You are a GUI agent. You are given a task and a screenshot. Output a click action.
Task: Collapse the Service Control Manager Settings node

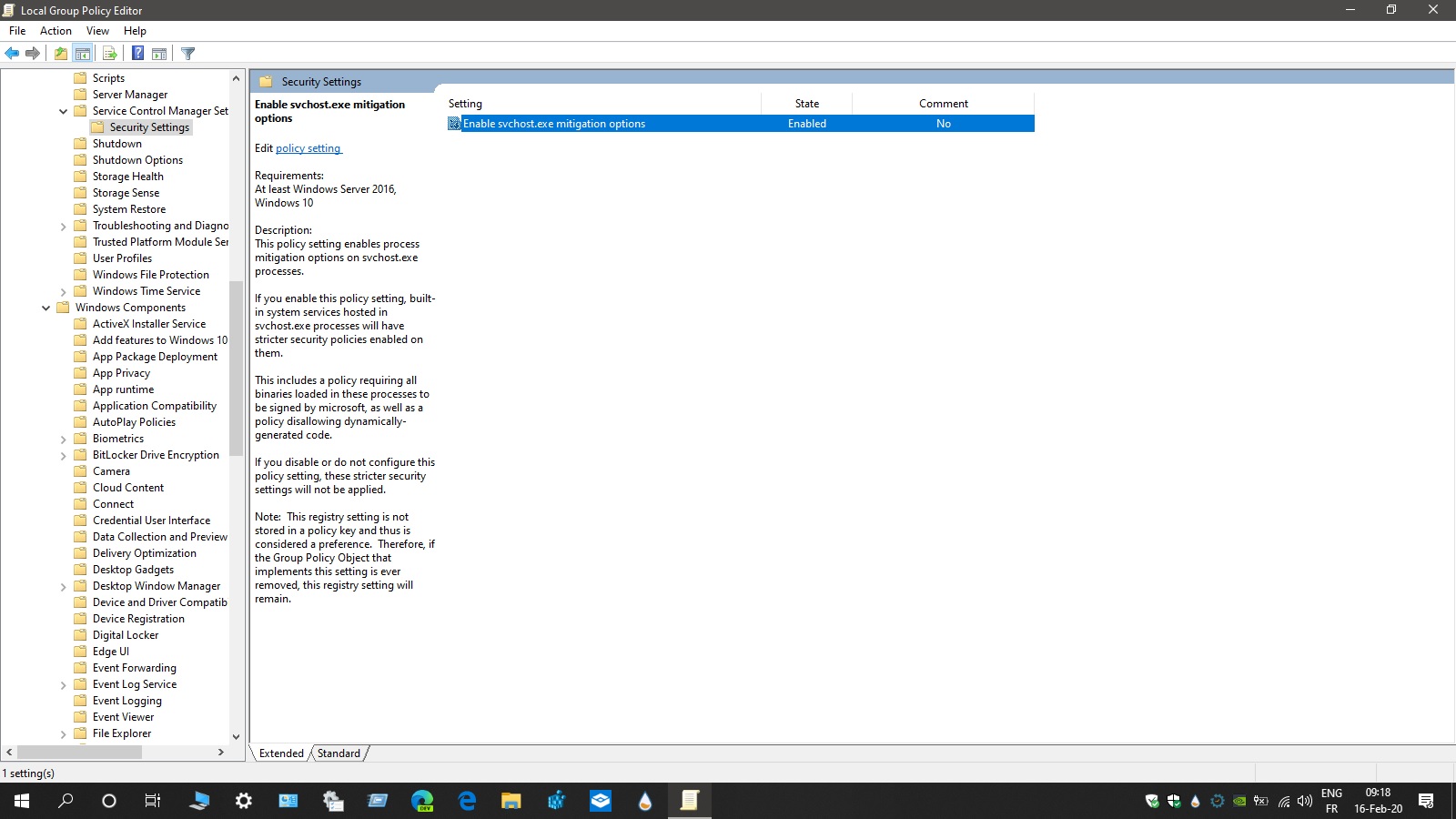(x=63, y=111)
